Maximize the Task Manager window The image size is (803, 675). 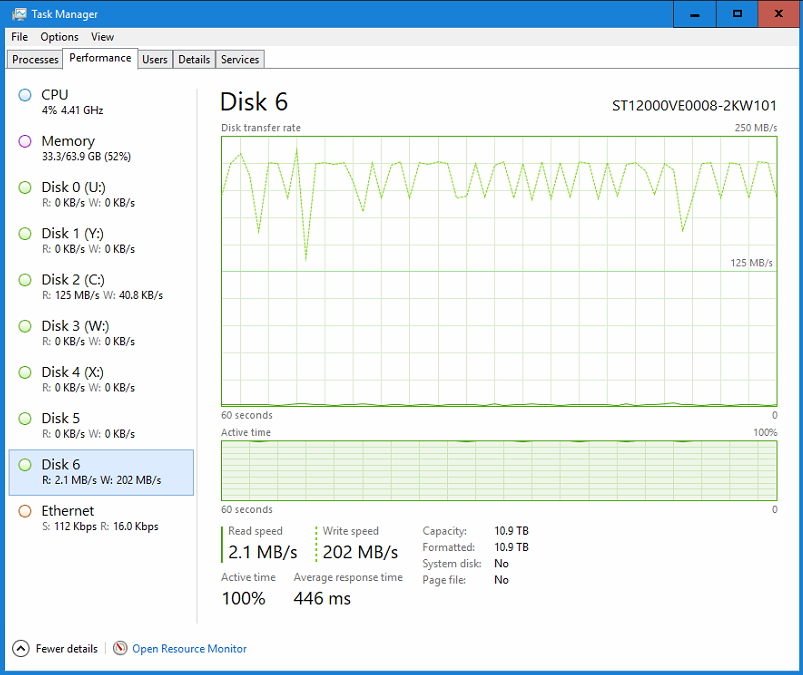(737, 14)
